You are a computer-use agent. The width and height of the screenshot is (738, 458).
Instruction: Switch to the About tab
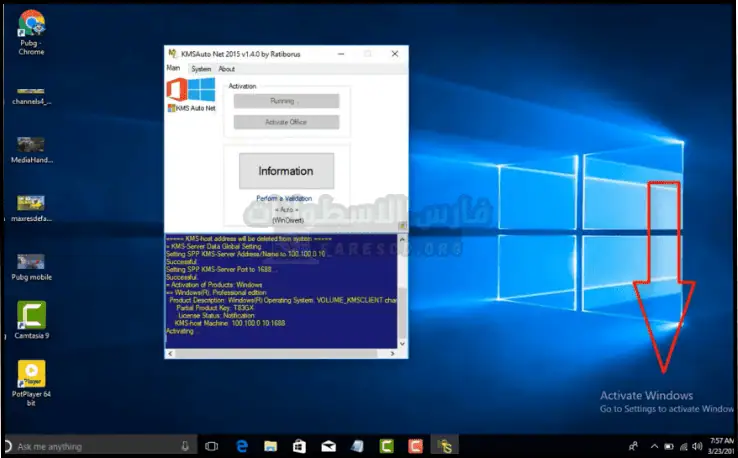tap(227, 69)
